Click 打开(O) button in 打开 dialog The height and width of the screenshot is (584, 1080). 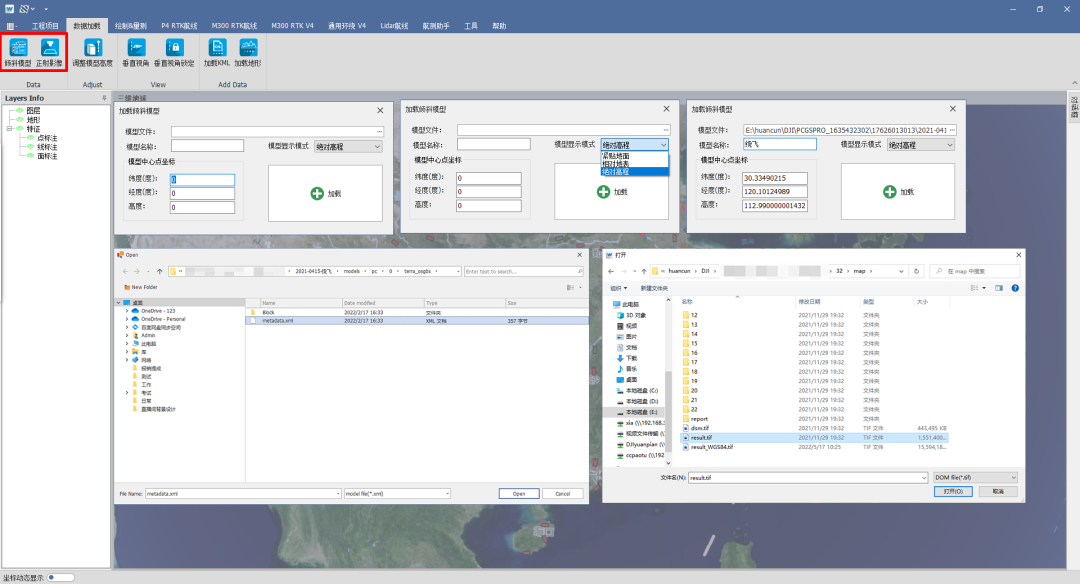click(953, 491)
